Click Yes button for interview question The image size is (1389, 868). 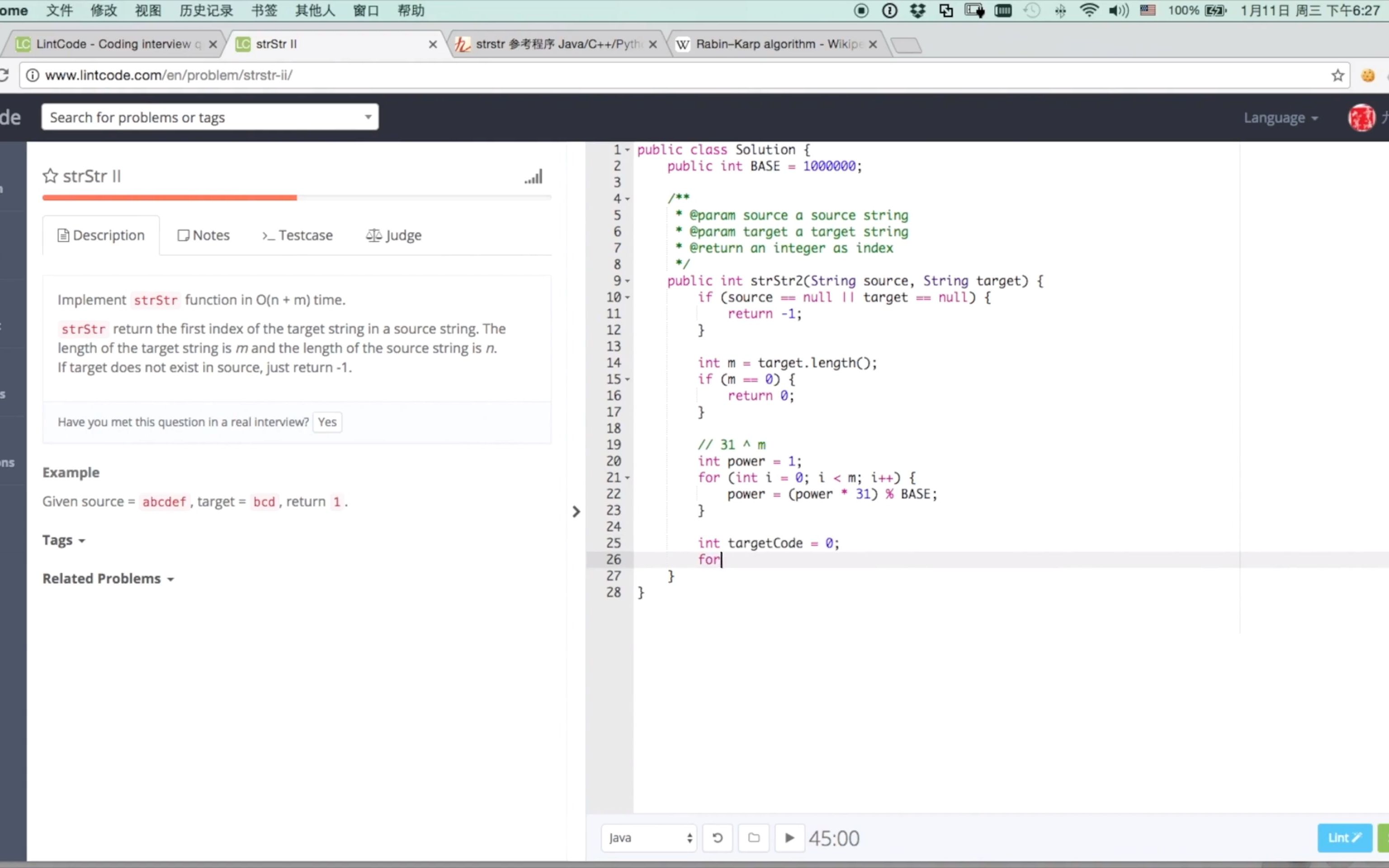click(x=326, y=422)
